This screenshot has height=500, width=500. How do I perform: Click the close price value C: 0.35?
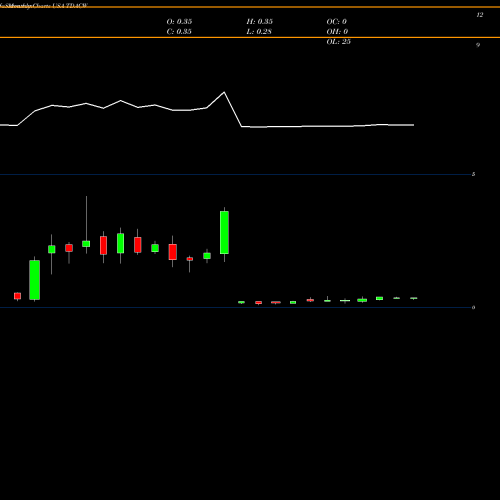tap(179, 32)
